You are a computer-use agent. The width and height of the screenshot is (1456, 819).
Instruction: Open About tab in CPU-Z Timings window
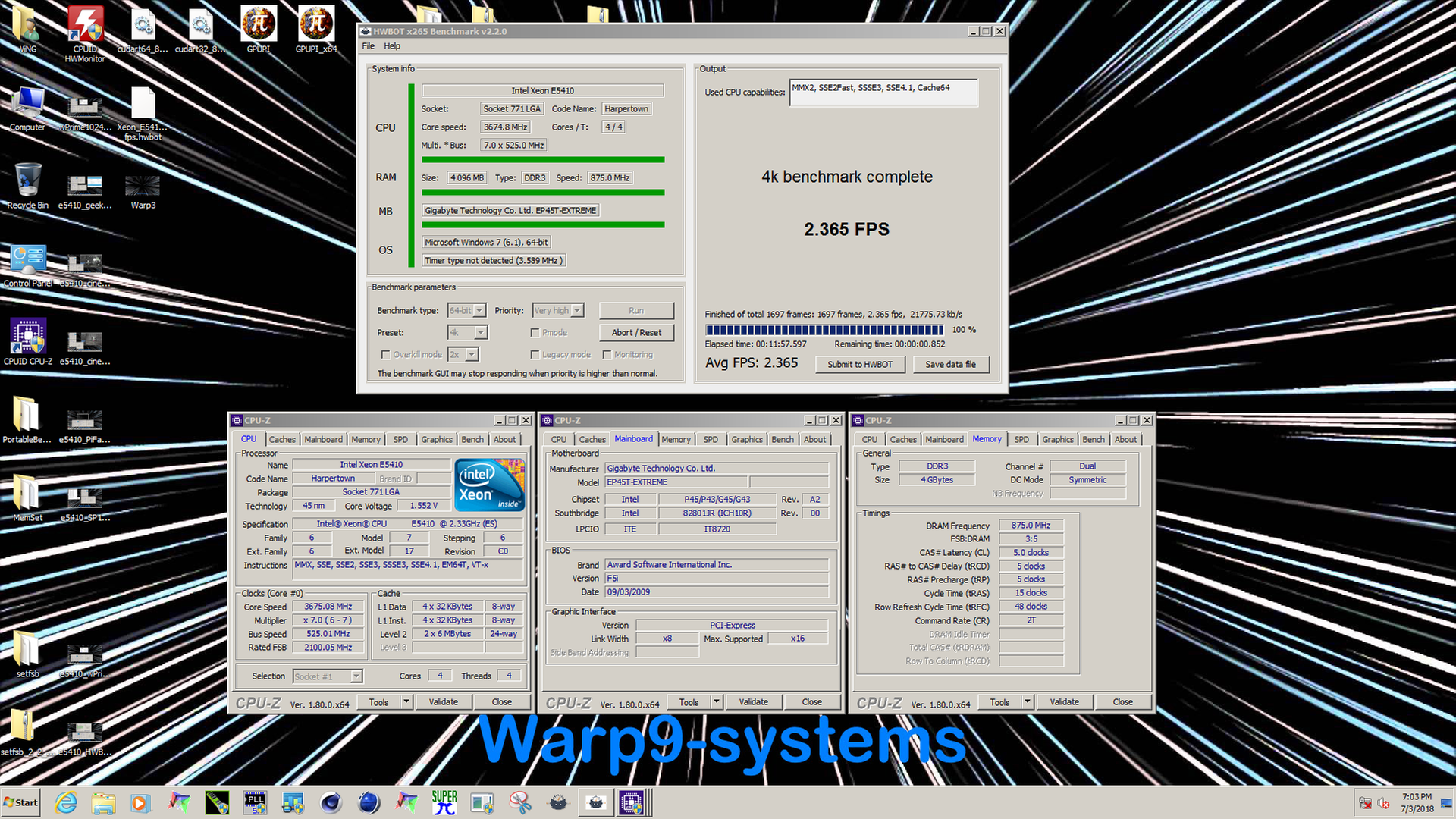pyautogui.click(x=1125, y=440)
